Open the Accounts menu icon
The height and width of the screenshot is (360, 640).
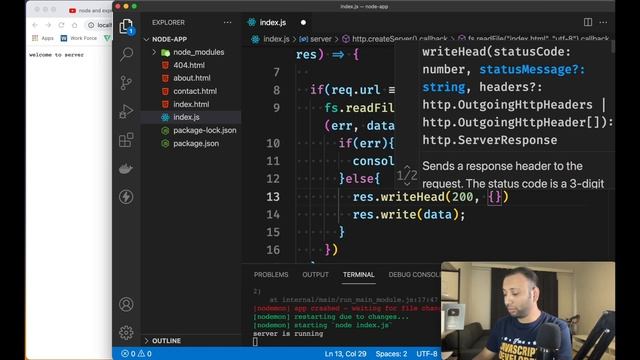click(126, 304)
